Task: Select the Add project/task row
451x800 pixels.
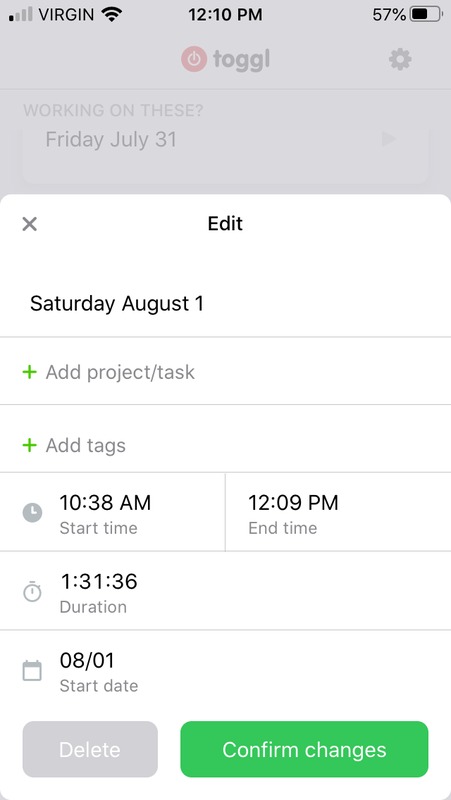Action: 226,372
